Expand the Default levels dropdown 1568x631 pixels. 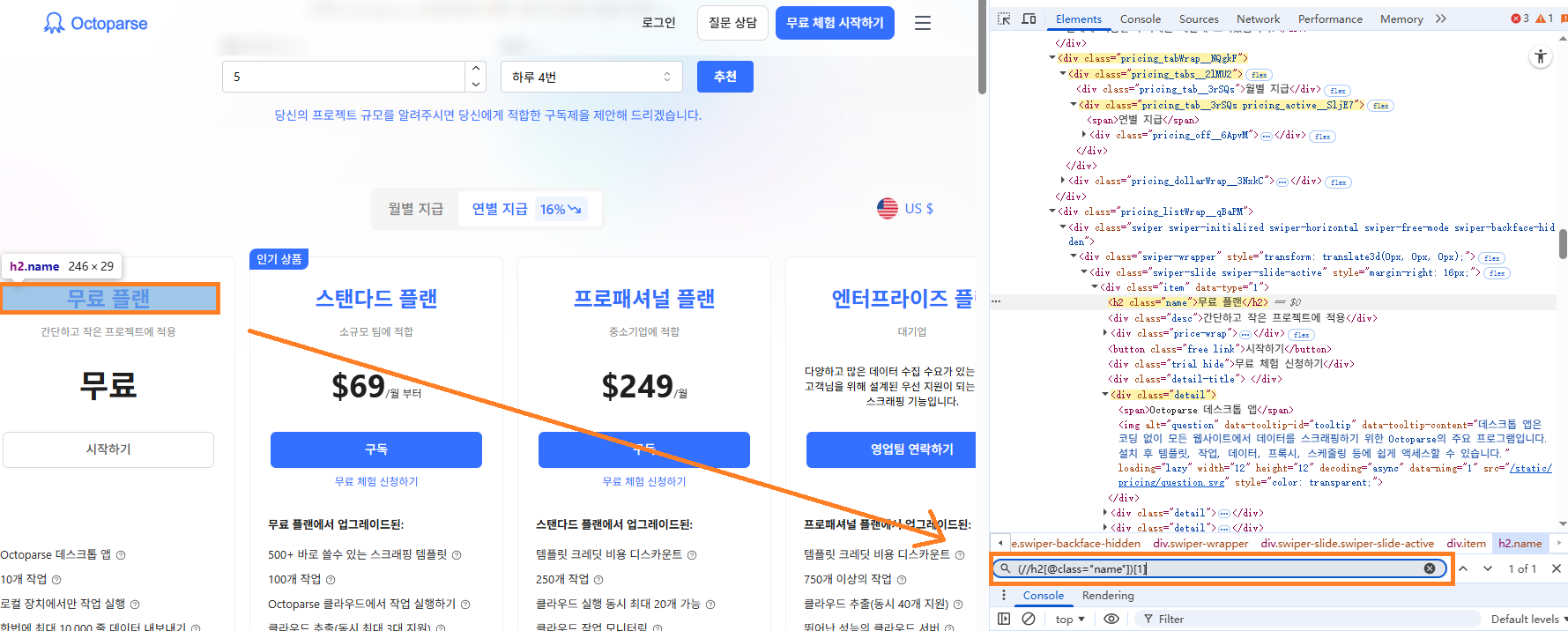click(1527, 619)
